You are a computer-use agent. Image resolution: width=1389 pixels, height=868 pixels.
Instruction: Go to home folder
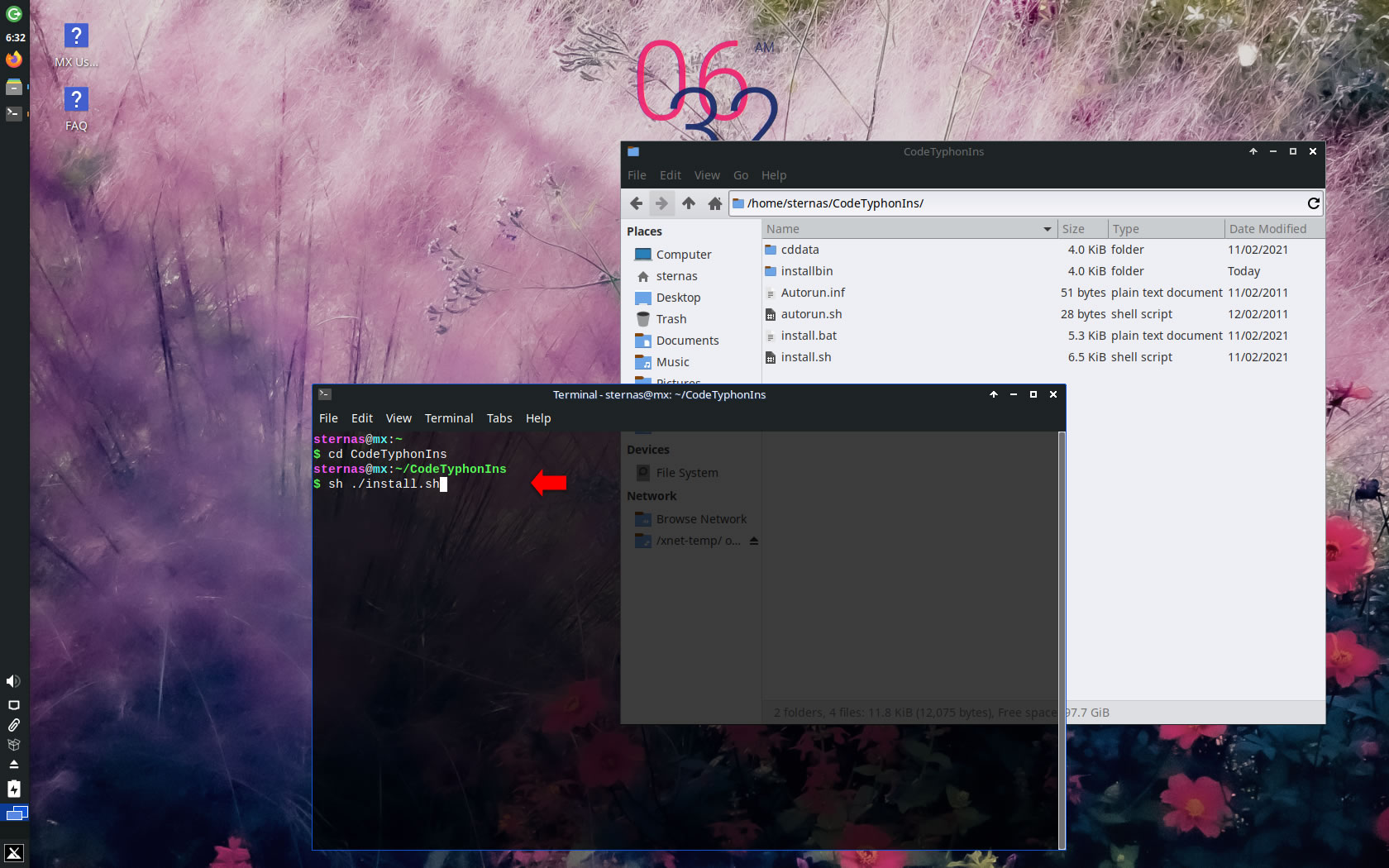[x=715, y=203]
